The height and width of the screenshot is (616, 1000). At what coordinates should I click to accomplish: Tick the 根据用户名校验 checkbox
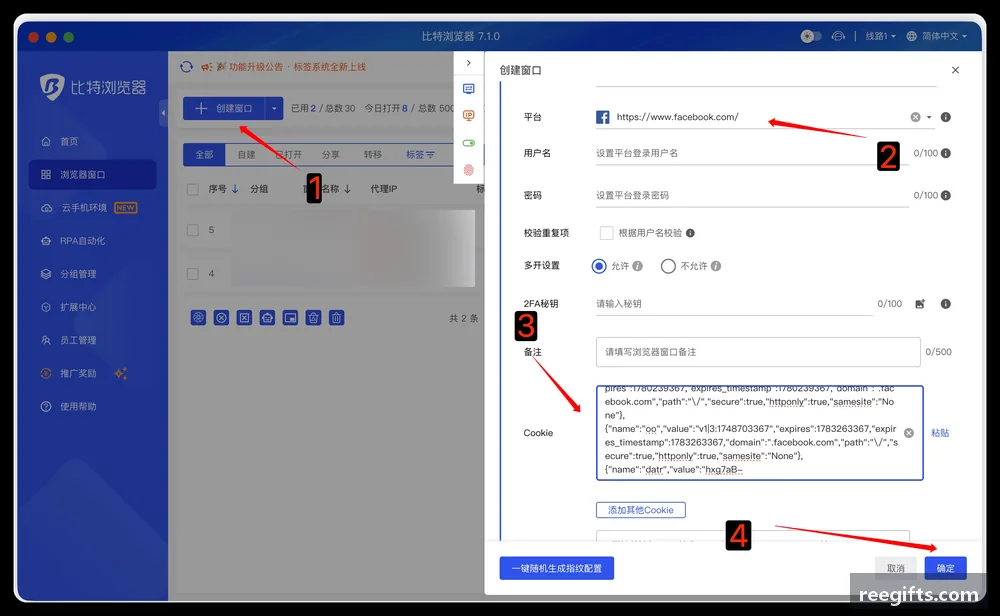pos(606,233)
